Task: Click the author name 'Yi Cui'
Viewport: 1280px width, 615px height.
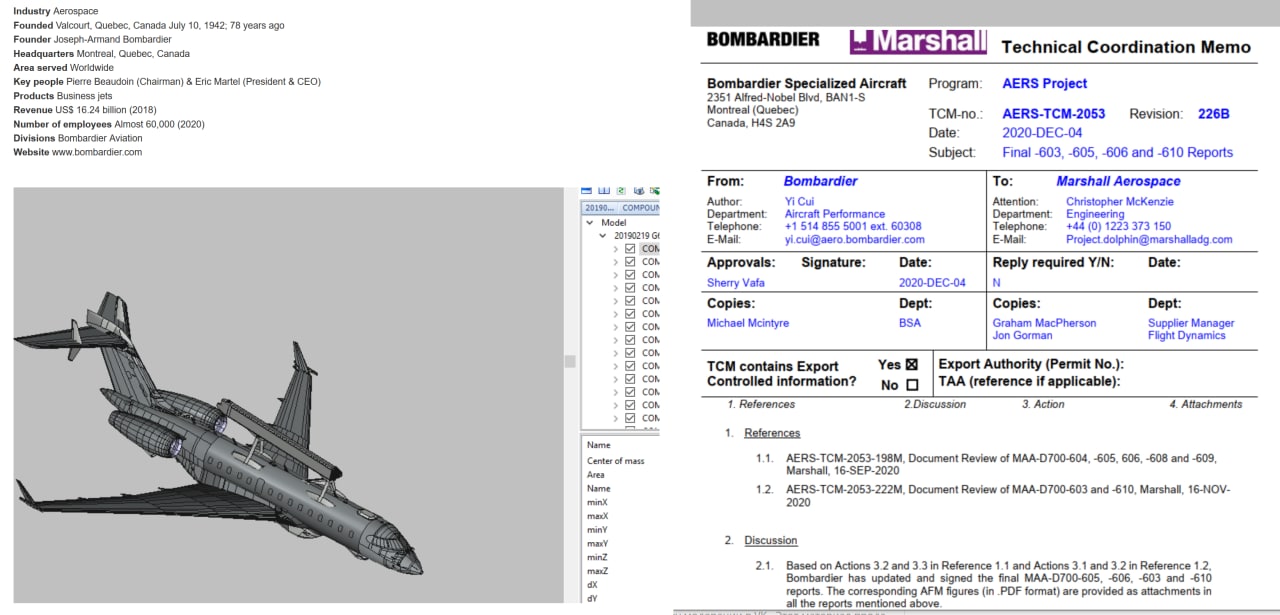Action: (799, 202)
